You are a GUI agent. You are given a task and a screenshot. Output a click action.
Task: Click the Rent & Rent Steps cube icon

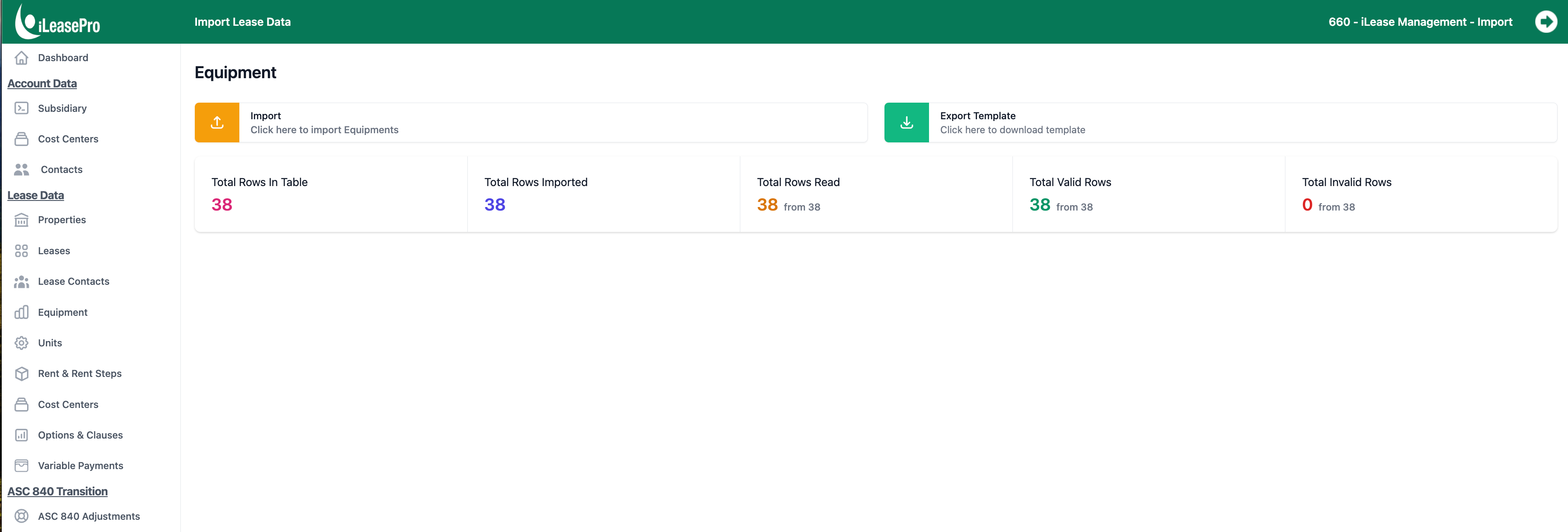tap(21, 374)
